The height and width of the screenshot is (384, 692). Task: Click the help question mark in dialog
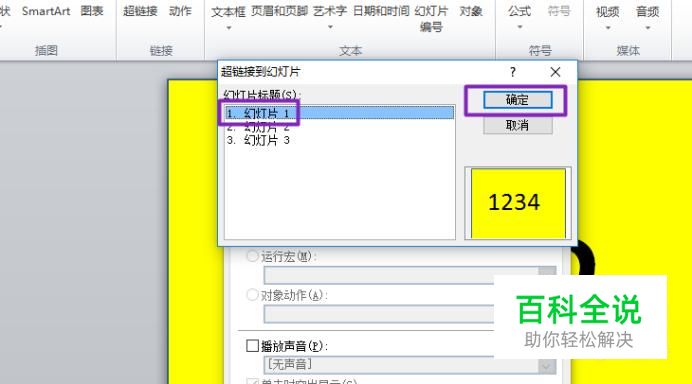(512, 72)
